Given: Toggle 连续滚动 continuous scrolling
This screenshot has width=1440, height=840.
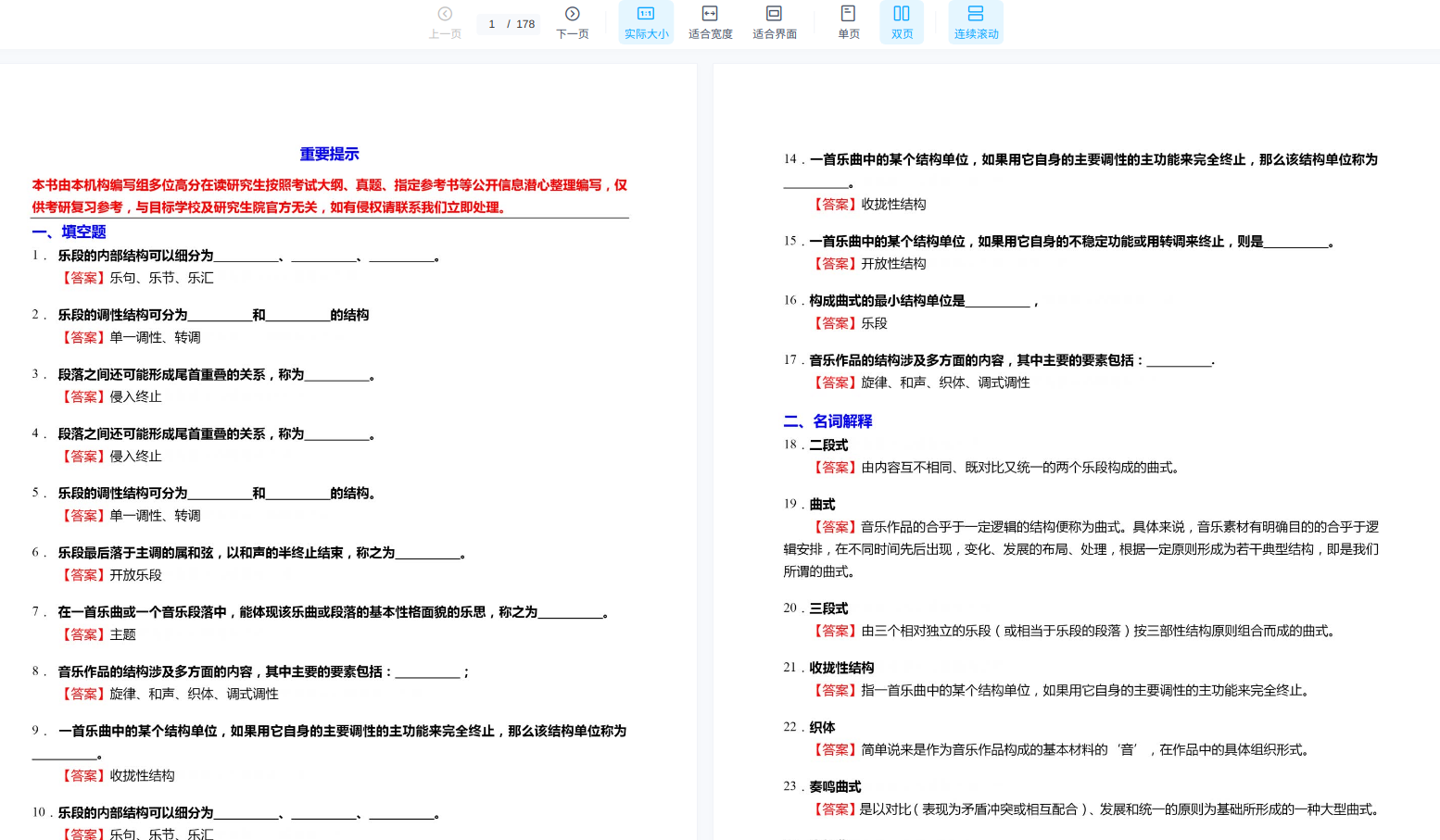Looking at the screenshot, I should click(x=976, y=22).
